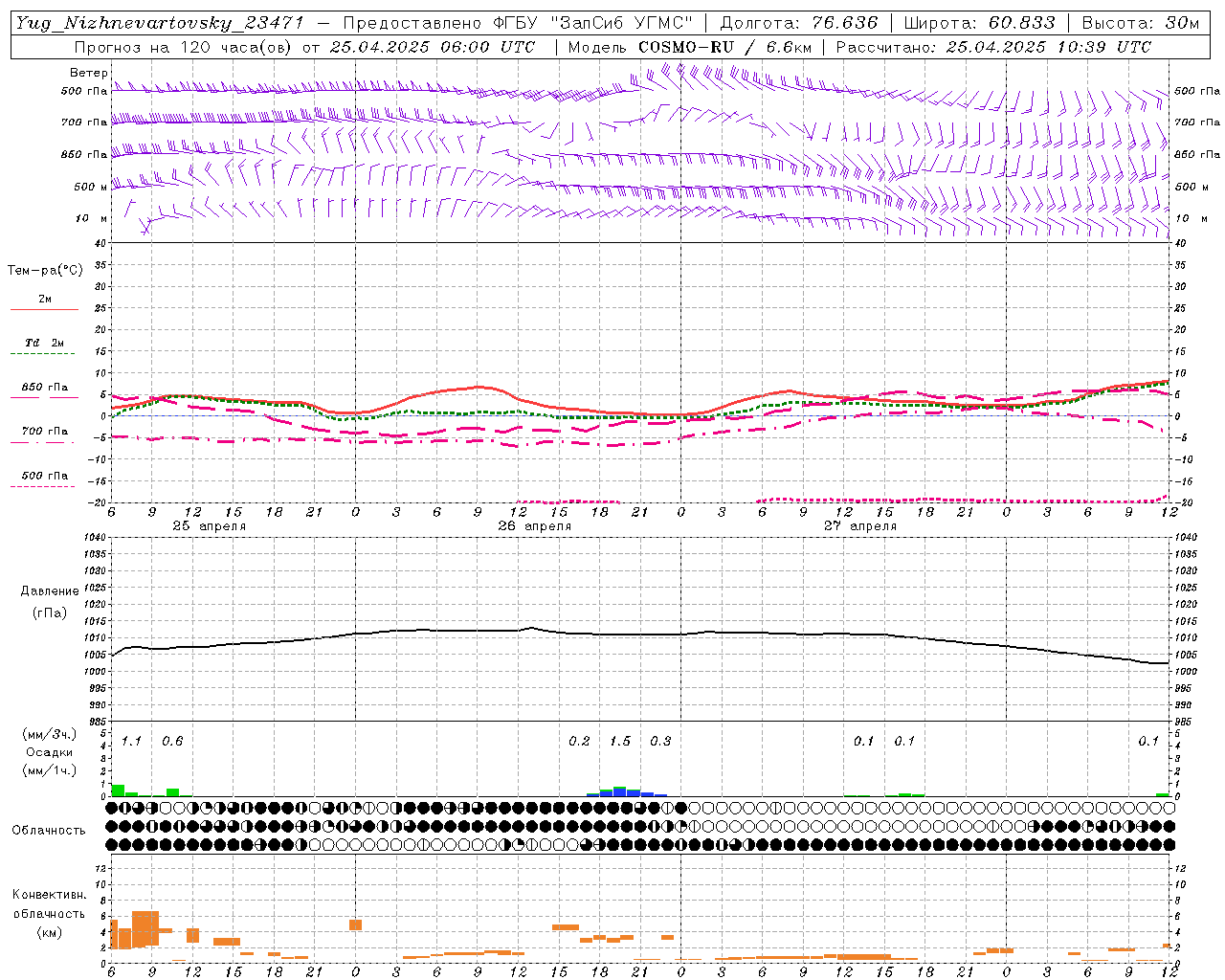Click the Модель COSMO-RU / 6.6км label

[x=690, y=47]
